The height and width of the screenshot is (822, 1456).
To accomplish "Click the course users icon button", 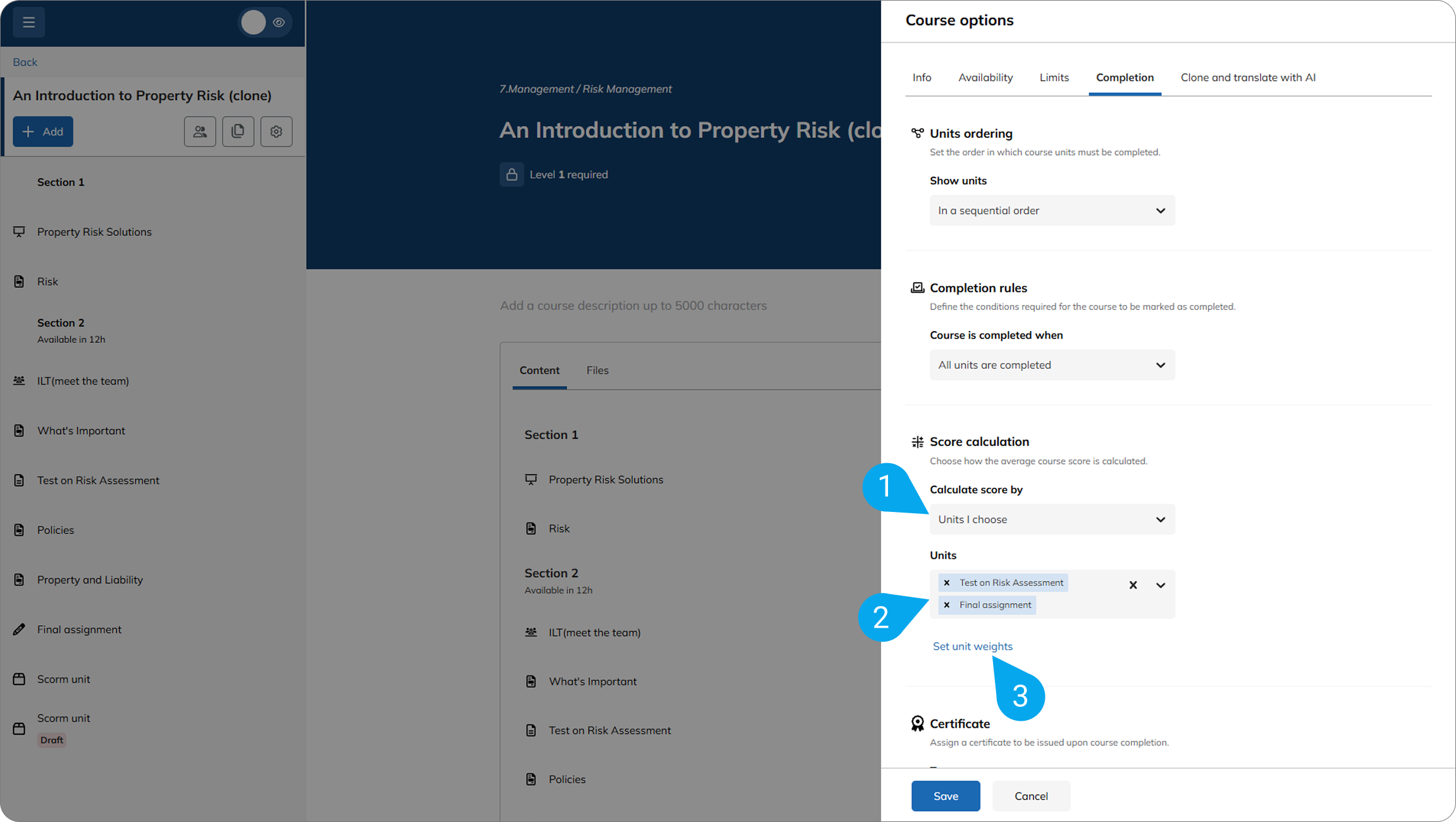I will (x=200, y=132).
